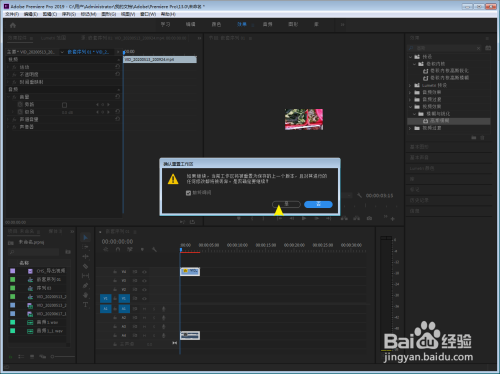Select the Slip tool

[85, 276]
